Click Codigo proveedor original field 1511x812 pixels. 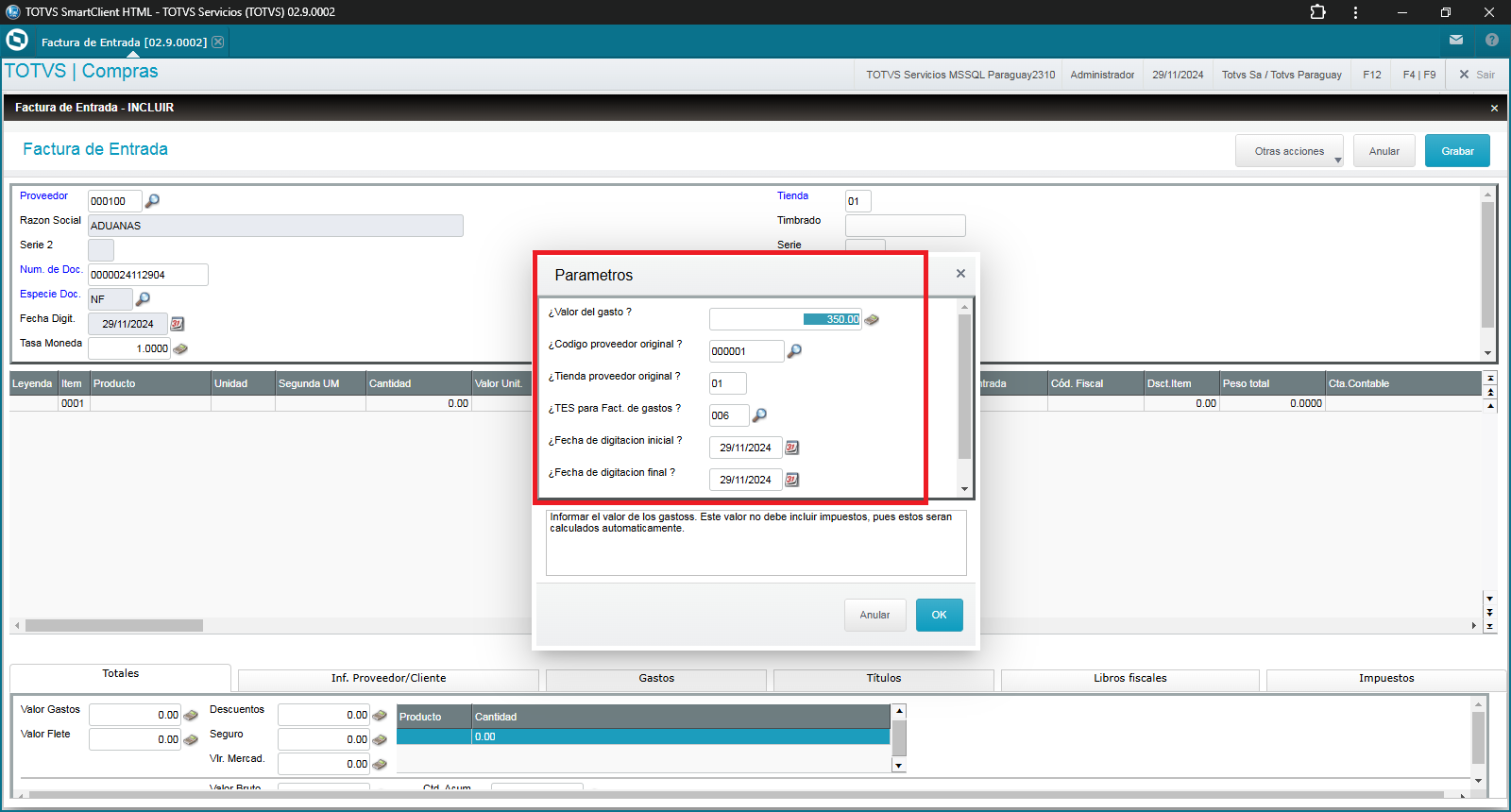point(746,351)
